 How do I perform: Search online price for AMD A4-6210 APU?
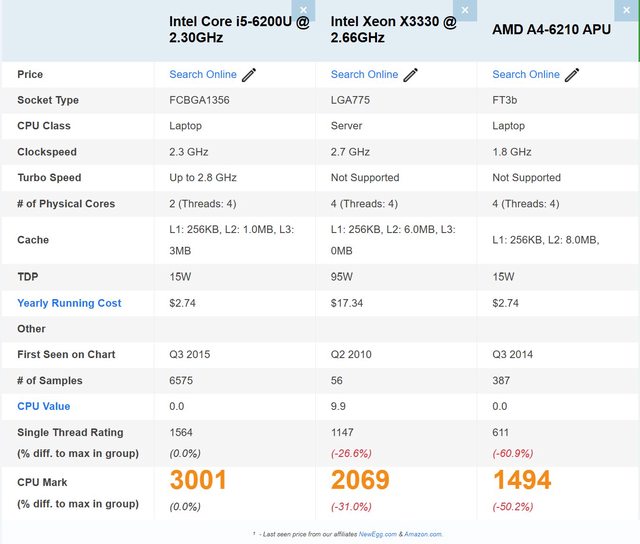click(x=526, y=74)
